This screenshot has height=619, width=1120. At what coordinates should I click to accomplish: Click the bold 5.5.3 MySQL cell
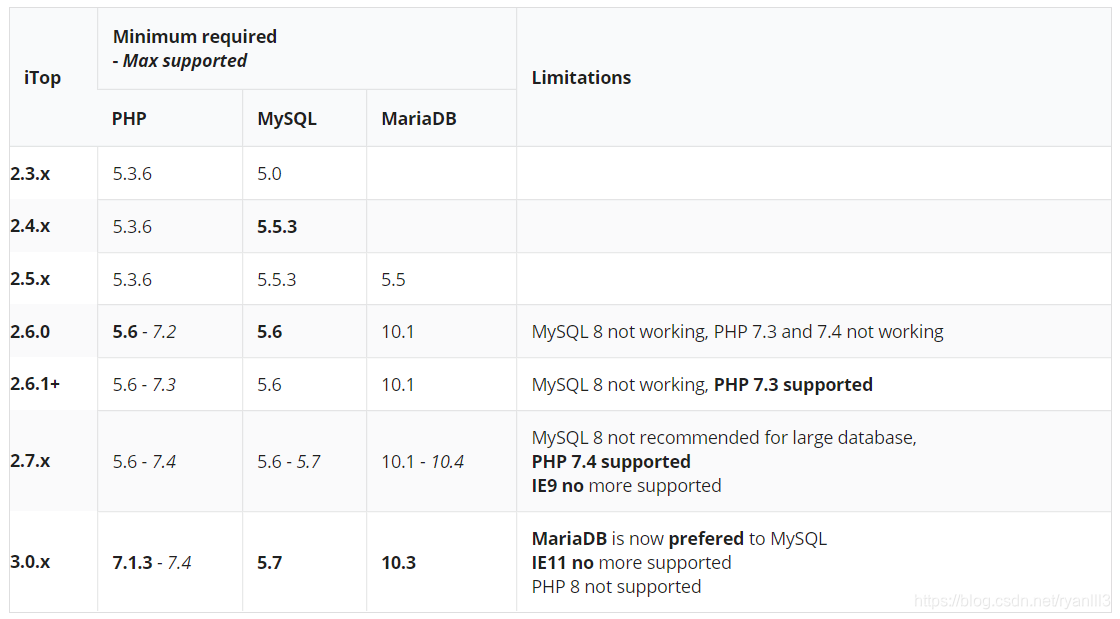coord(277,226)
